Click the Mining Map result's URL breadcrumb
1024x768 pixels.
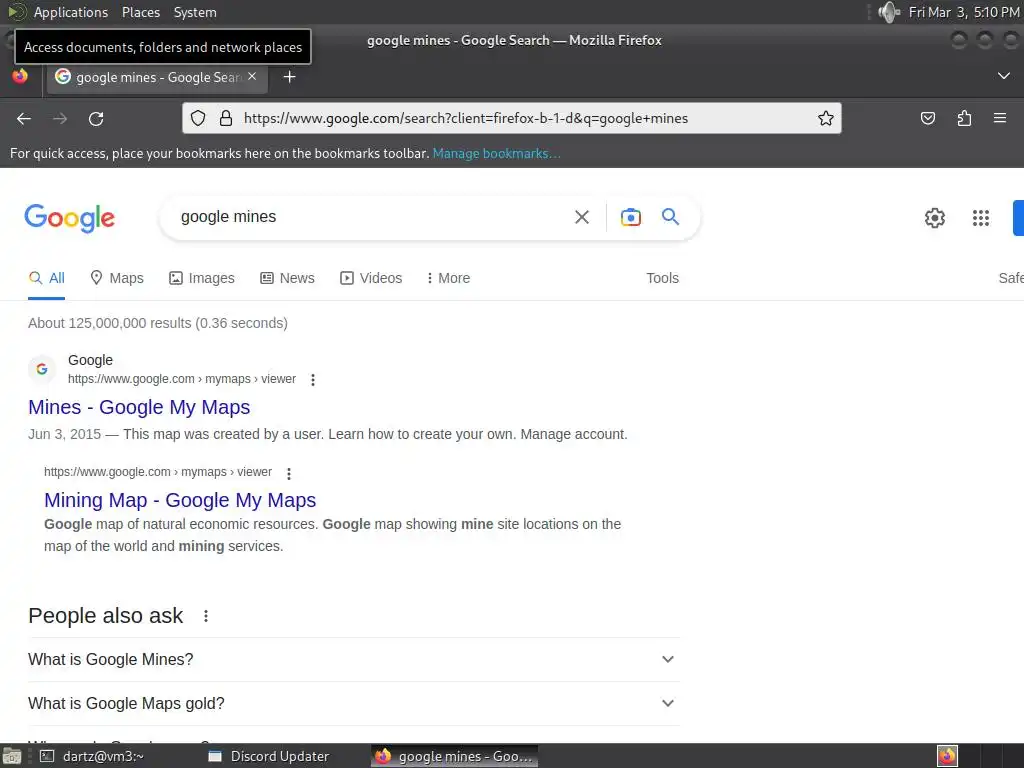[x=158, y=472]
